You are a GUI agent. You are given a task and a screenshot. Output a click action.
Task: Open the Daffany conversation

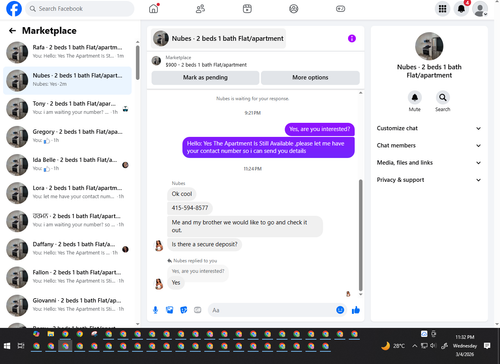click(68, 249)
